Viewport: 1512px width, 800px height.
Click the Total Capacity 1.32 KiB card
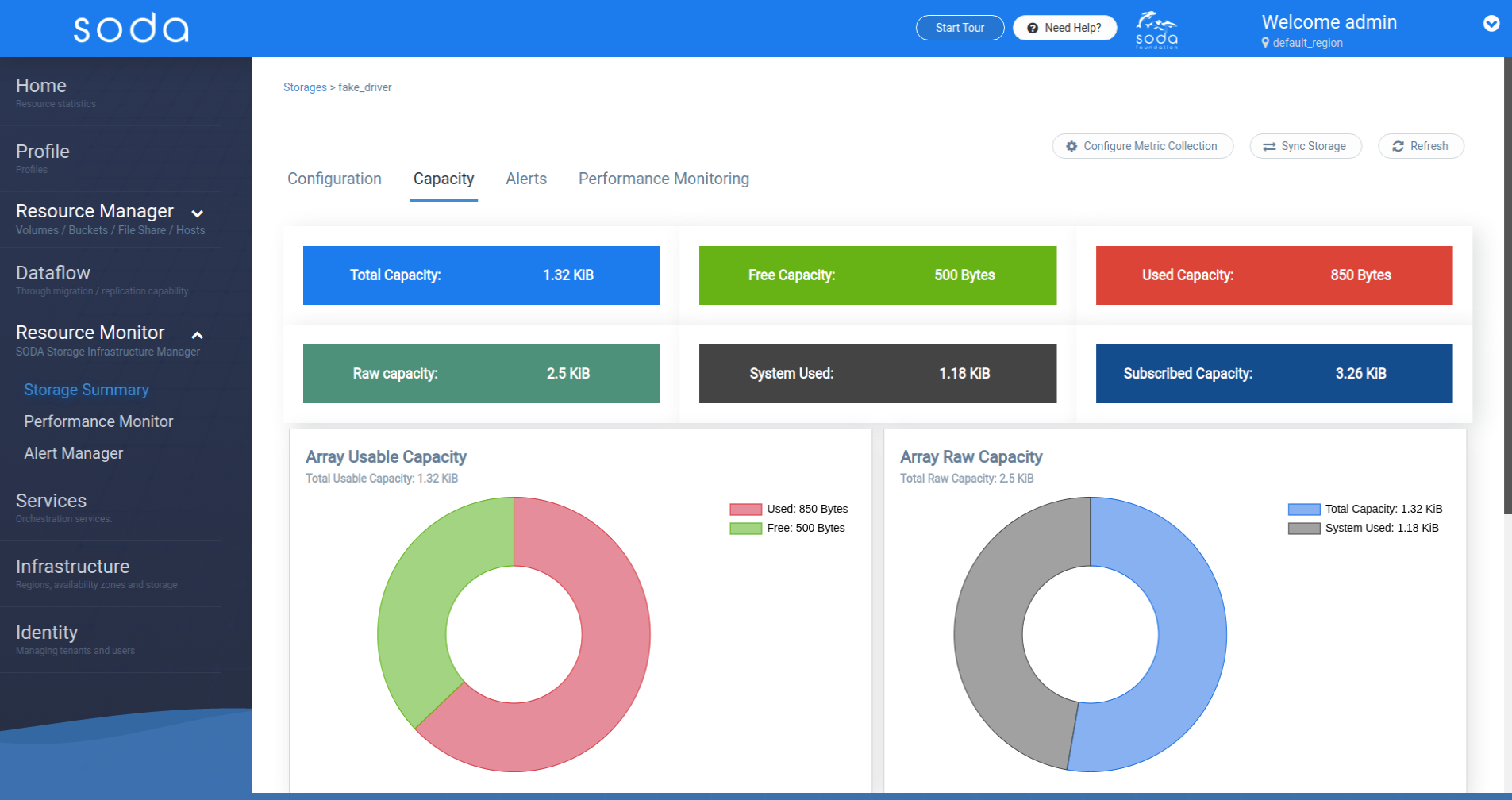481,275
